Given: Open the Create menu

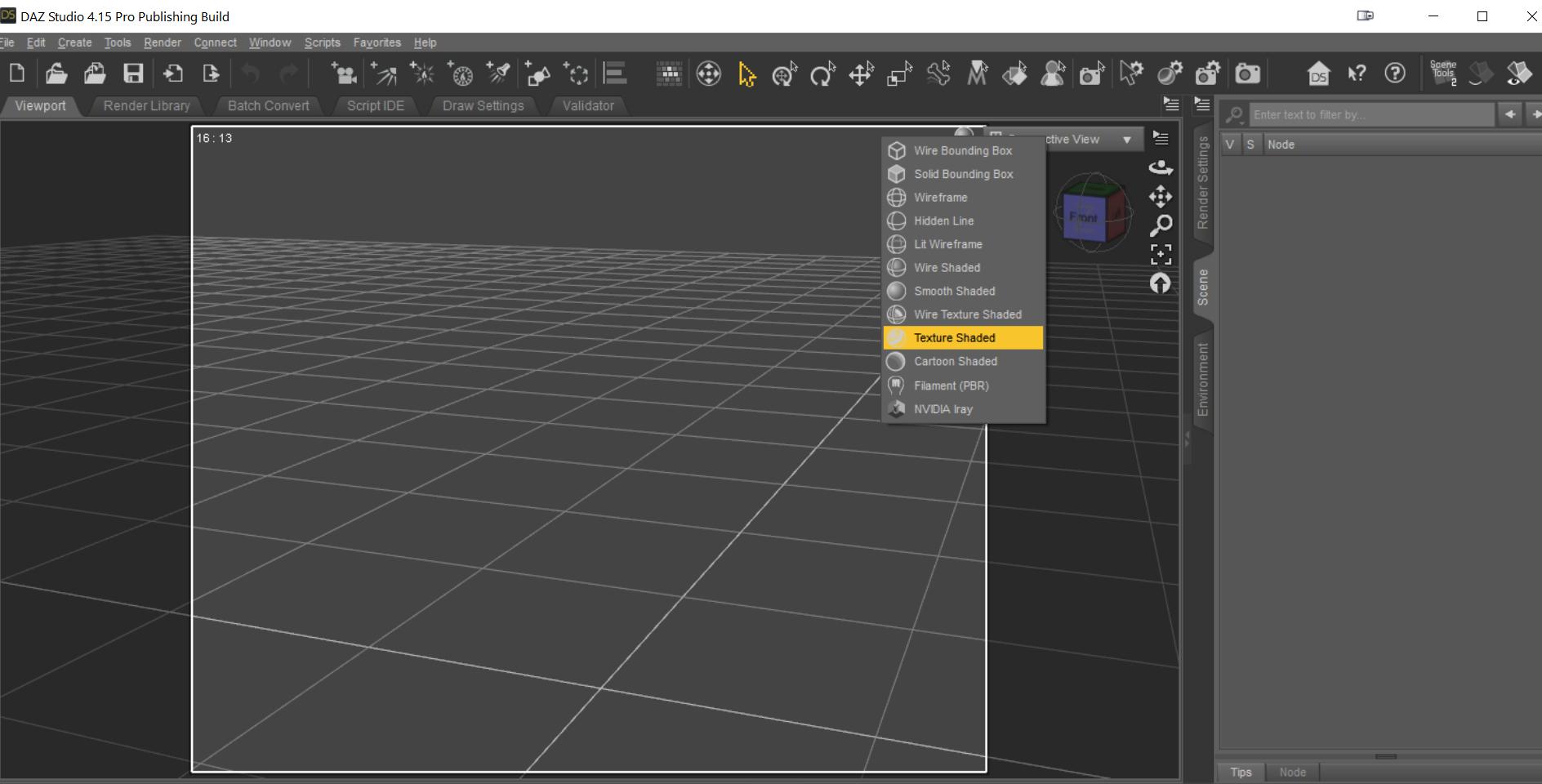Looking at the screenshot, I should [x=74, y=42].
